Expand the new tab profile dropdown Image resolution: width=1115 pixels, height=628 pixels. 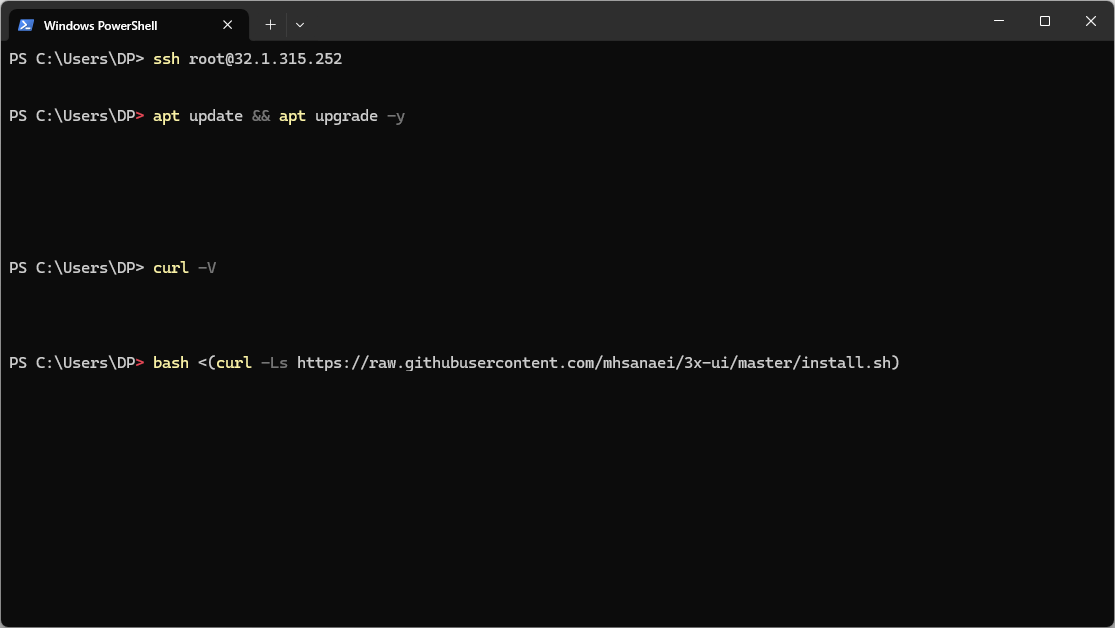pyautogui.click(x=300, y=25)
